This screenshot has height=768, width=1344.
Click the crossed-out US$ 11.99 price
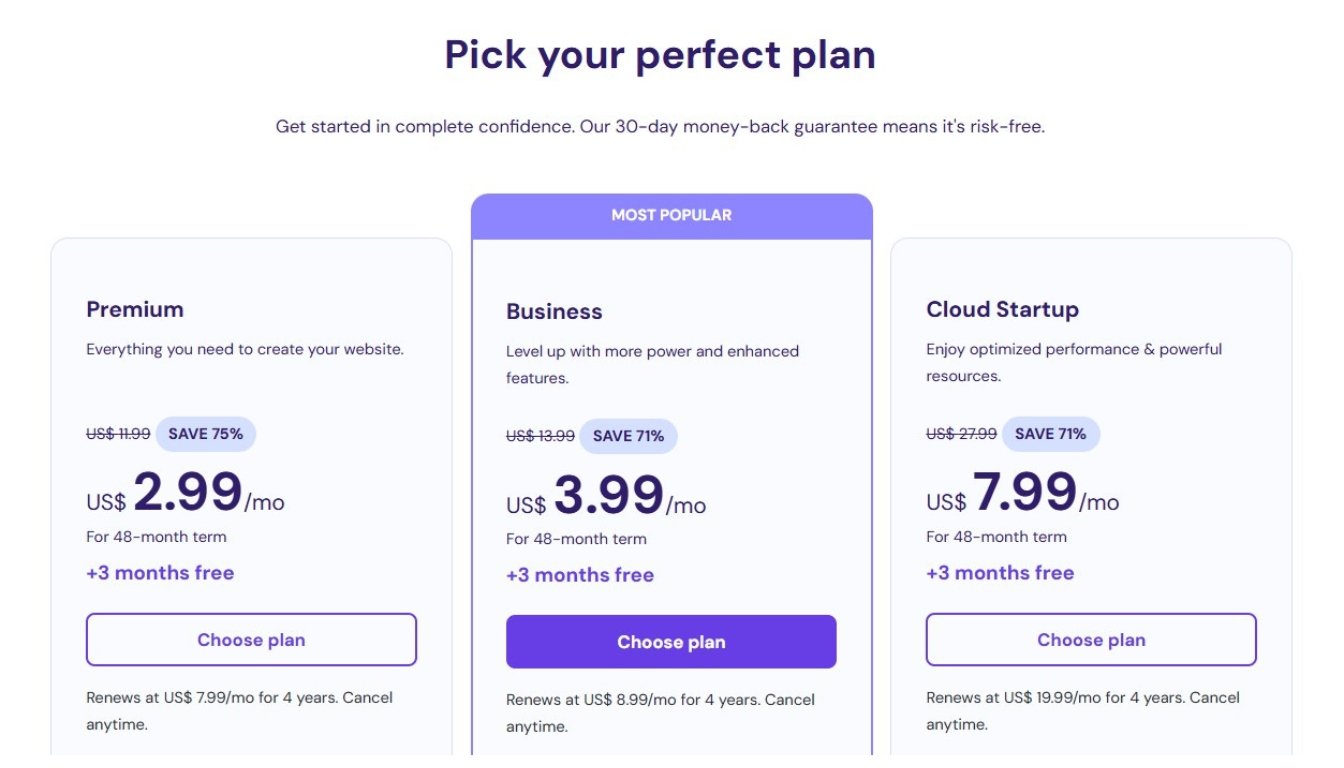[118, 434]
